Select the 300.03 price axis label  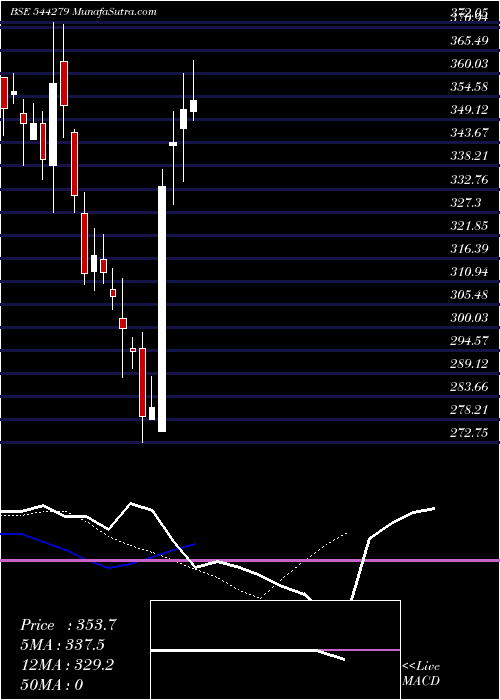click(468, 318)
